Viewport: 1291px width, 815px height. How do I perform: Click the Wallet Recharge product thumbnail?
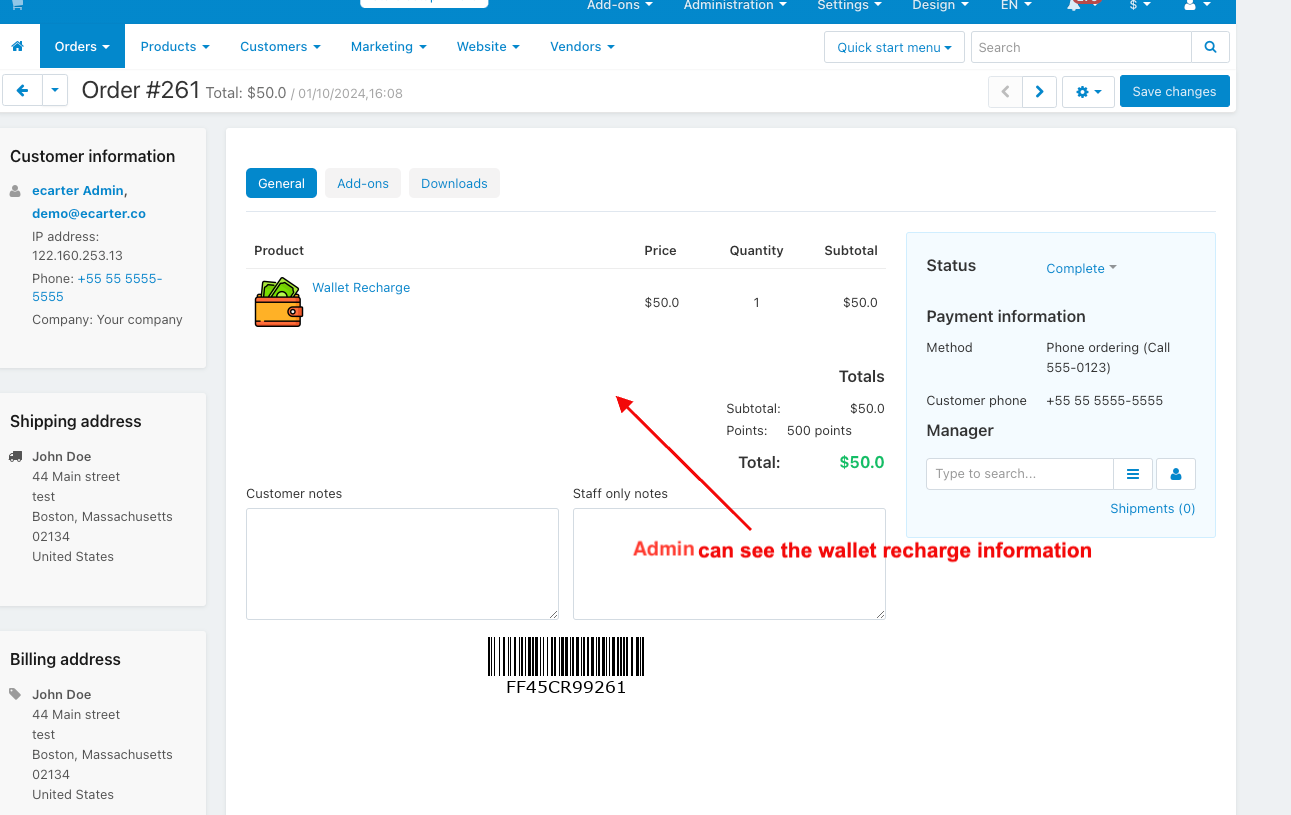pyautogui.click(x=278, y=302)
